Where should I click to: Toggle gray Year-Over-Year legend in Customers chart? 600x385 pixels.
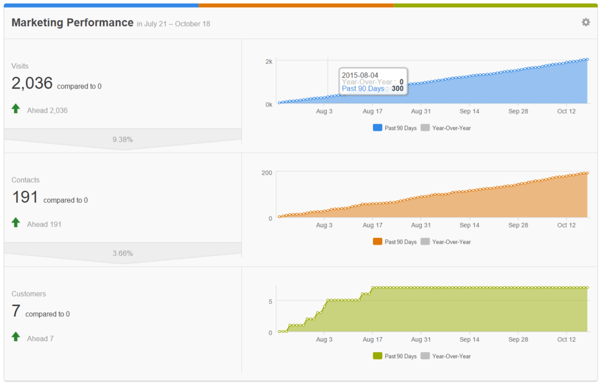[446, 356]
